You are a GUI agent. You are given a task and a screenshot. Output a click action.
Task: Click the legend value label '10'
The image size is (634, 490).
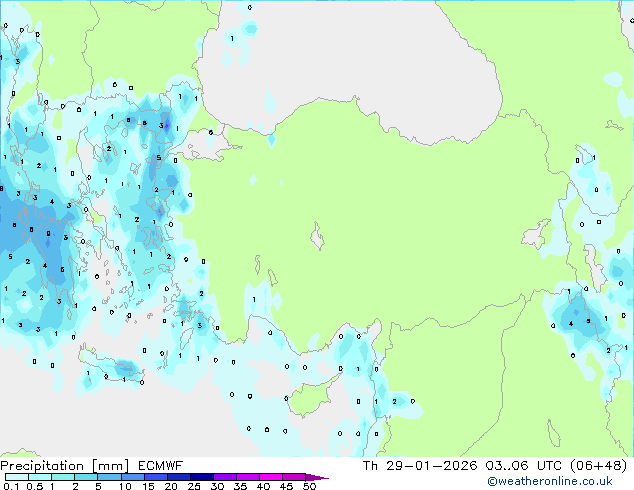point(125,486)
